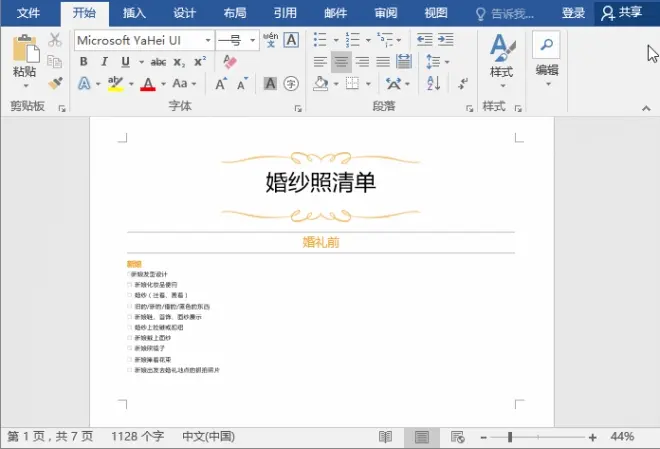Expand the bullets list dropdown arrow
The width and height of the screenshot is (660, 449).
click(x=336, y=40)
